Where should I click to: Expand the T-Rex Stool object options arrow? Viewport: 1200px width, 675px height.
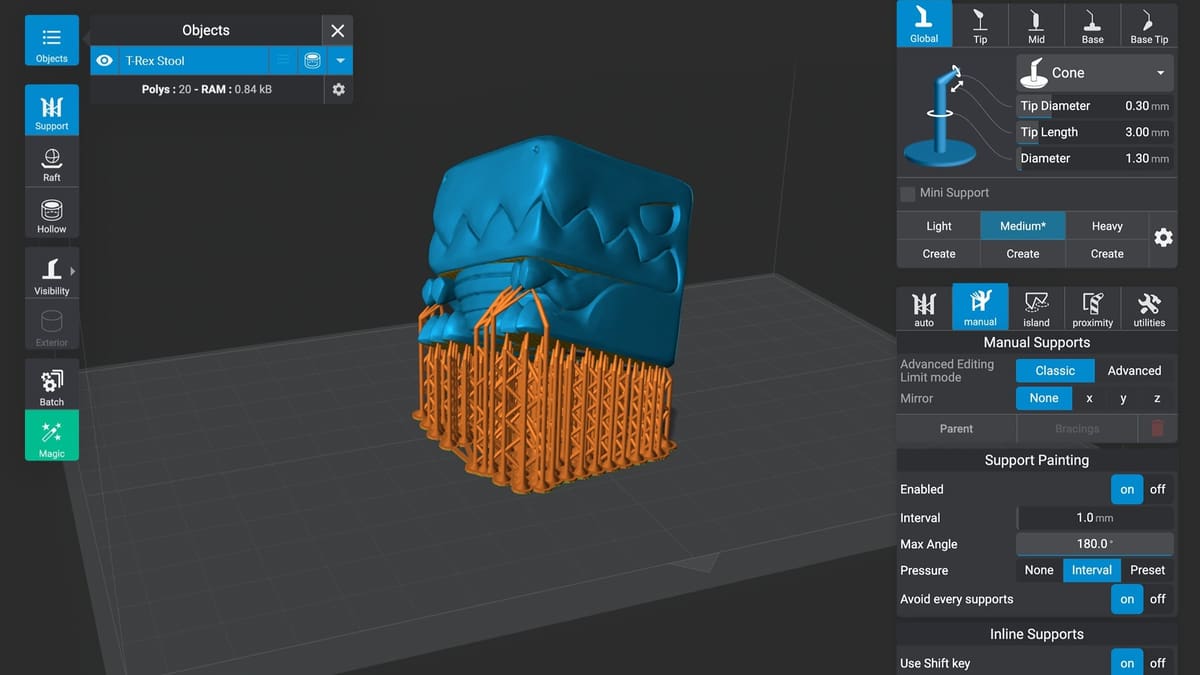click(340, 61)
